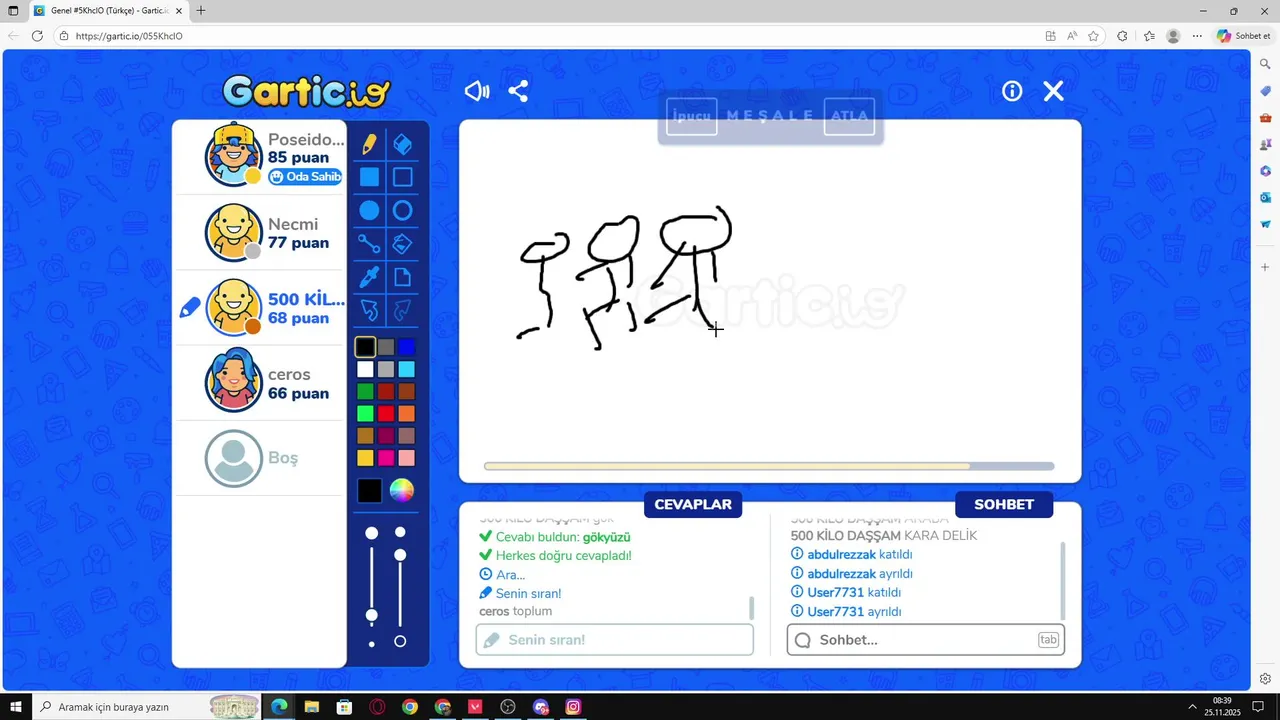Click the Sohbet chat input field
The height and width of the screenshot is (720, 1280).
pos(926,640)
